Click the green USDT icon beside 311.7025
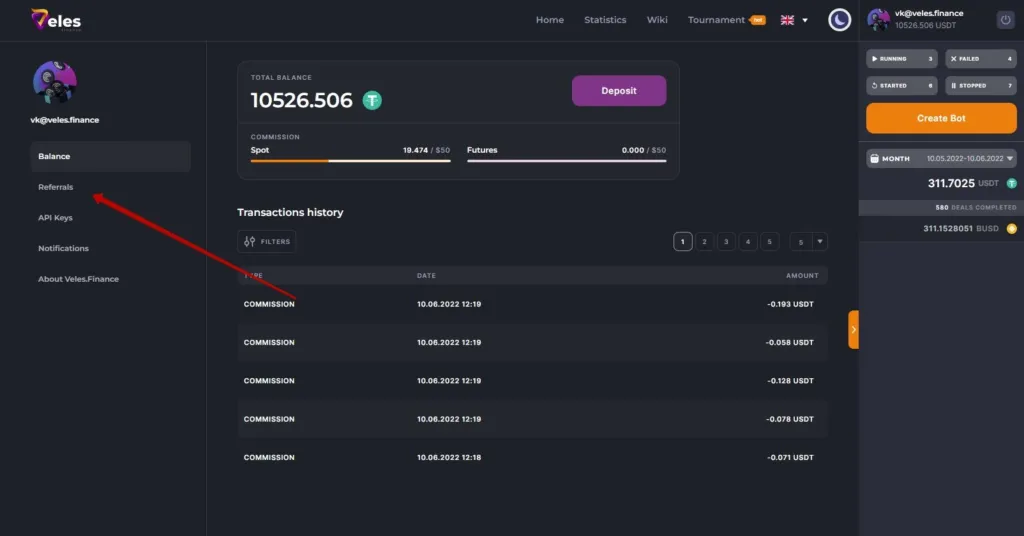 [x=1011, y=184]
